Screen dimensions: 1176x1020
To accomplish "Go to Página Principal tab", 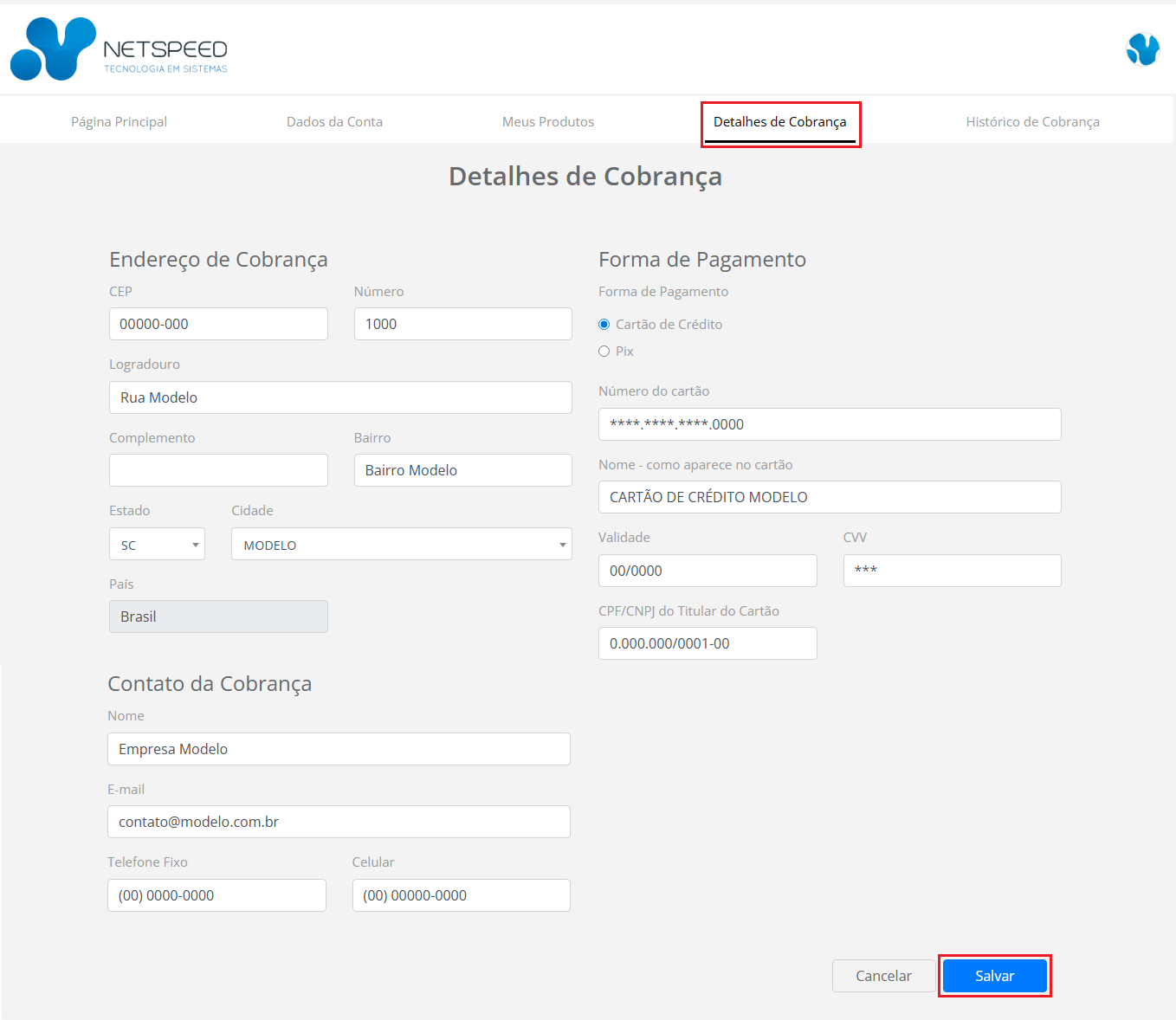I will coord(119,122).
